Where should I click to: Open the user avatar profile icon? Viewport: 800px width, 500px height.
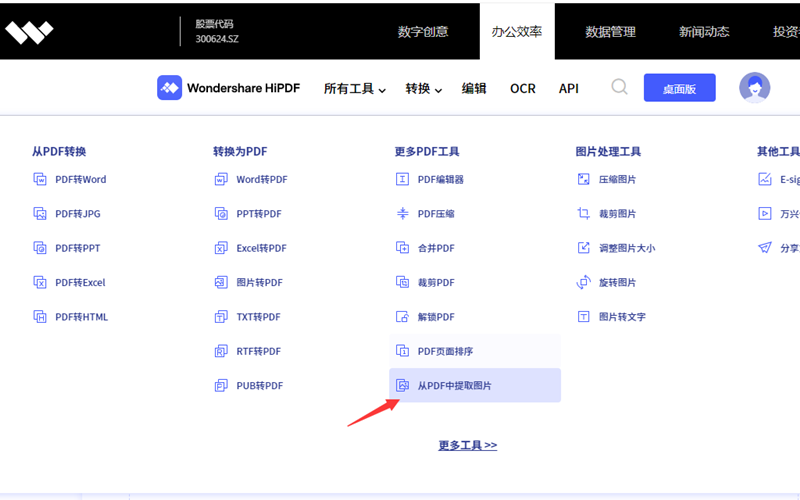(754, 88)
